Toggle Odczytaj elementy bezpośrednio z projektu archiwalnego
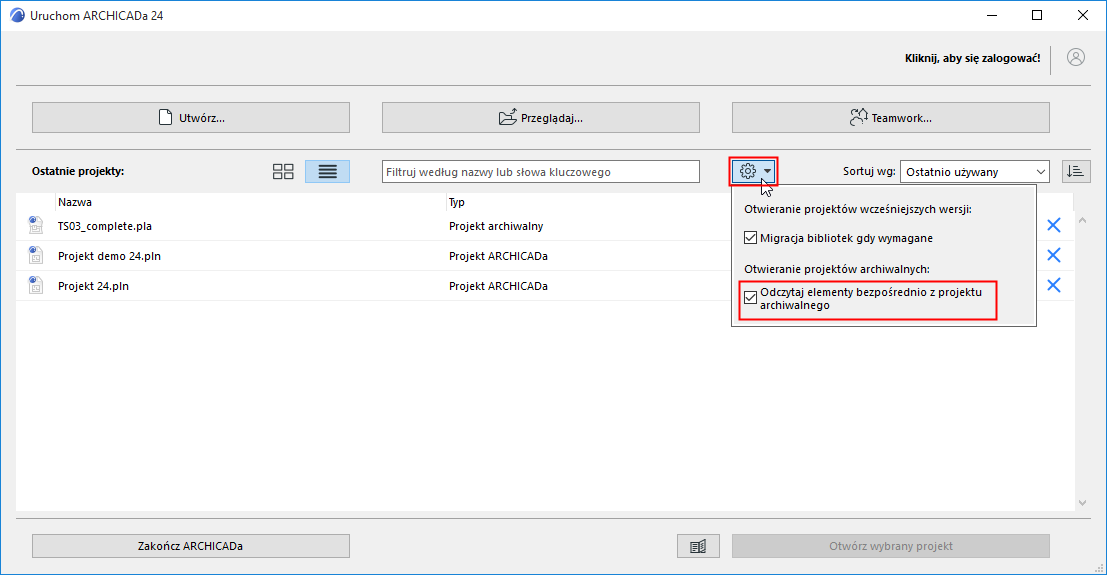The height and width of the screenshot is (575, 1107). pos(750,298)
